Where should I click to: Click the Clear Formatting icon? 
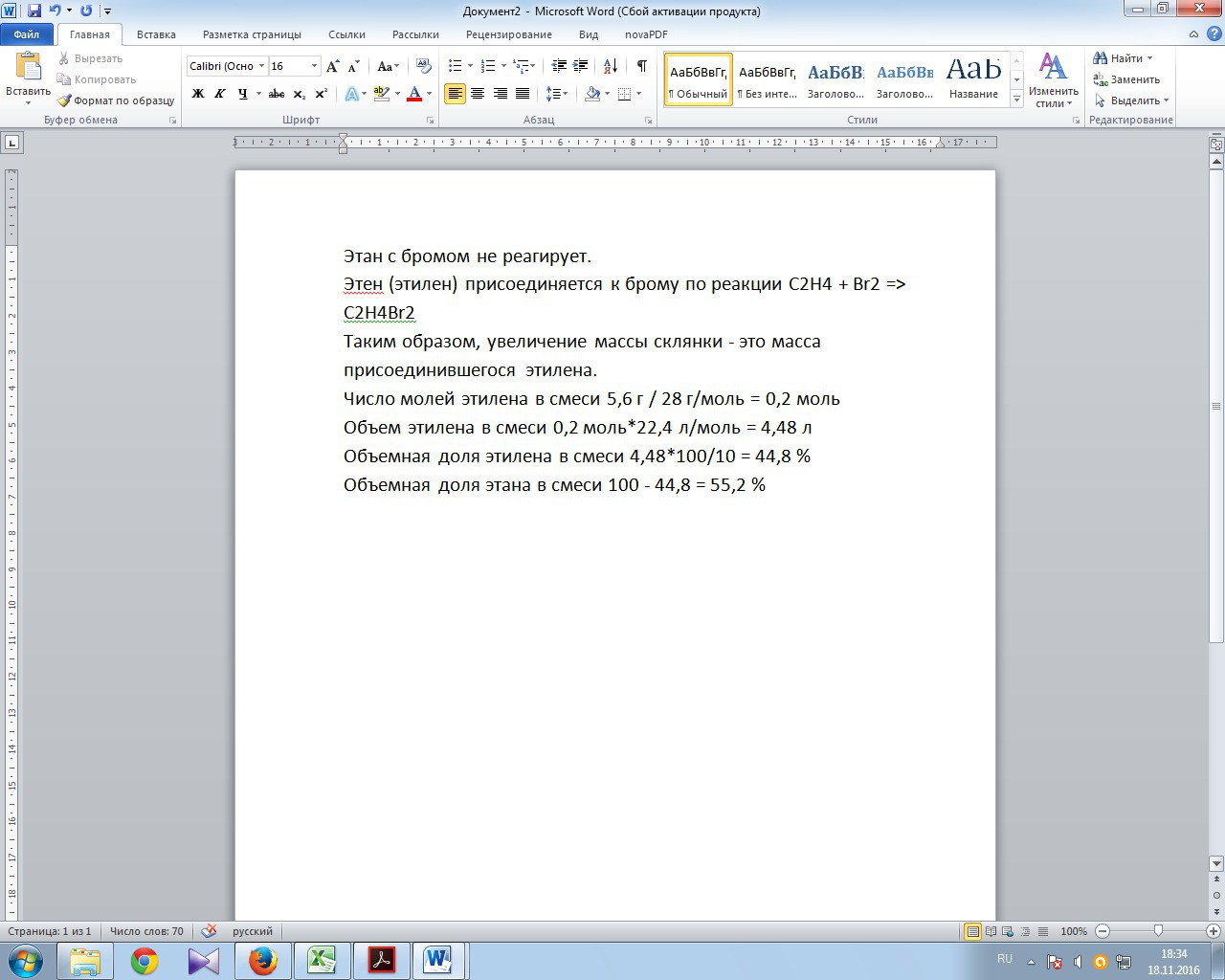point(424,66)
